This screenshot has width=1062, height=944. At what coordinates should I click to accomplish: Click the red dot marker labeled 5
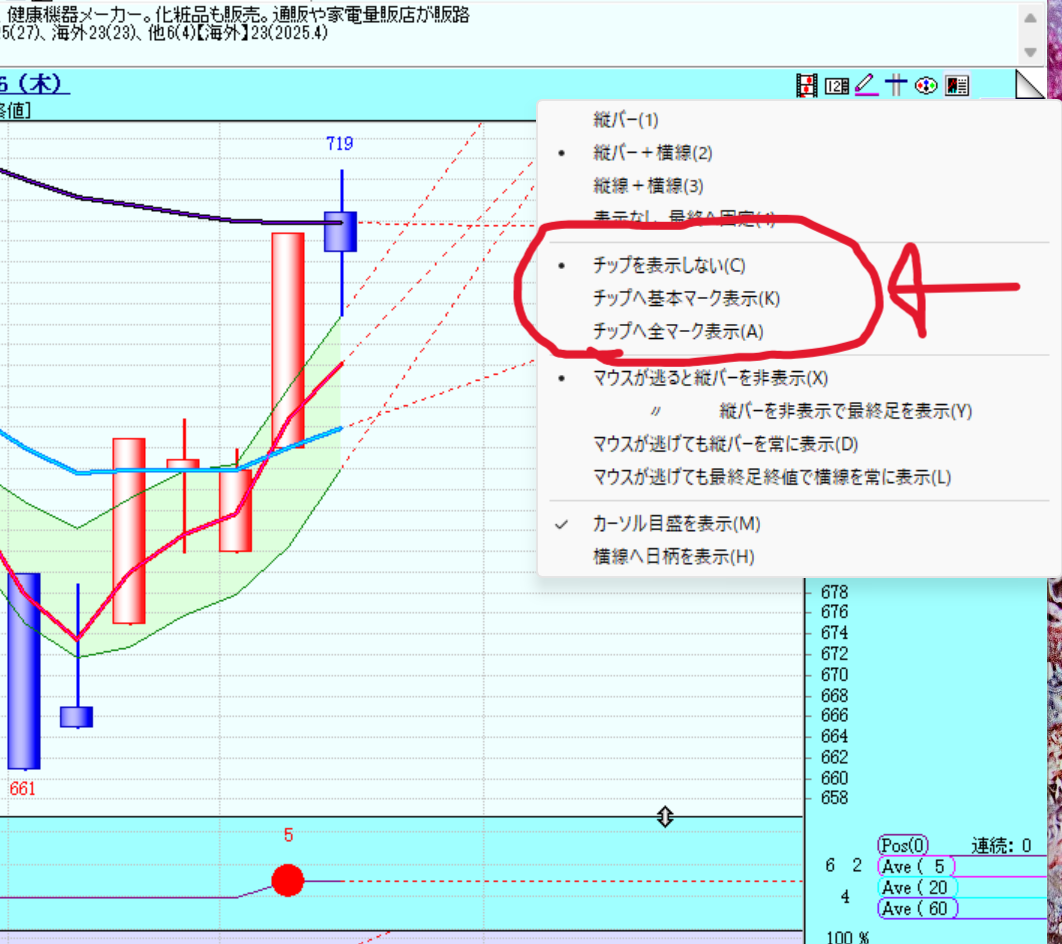(288, 880)
